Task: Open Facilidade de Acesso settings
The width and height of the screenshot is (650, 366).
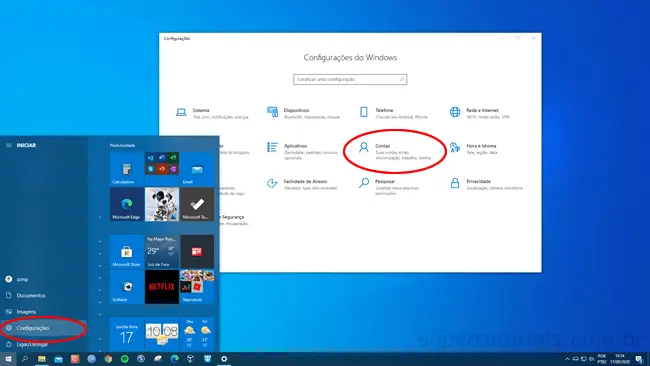Action: (x=302, y=184)
